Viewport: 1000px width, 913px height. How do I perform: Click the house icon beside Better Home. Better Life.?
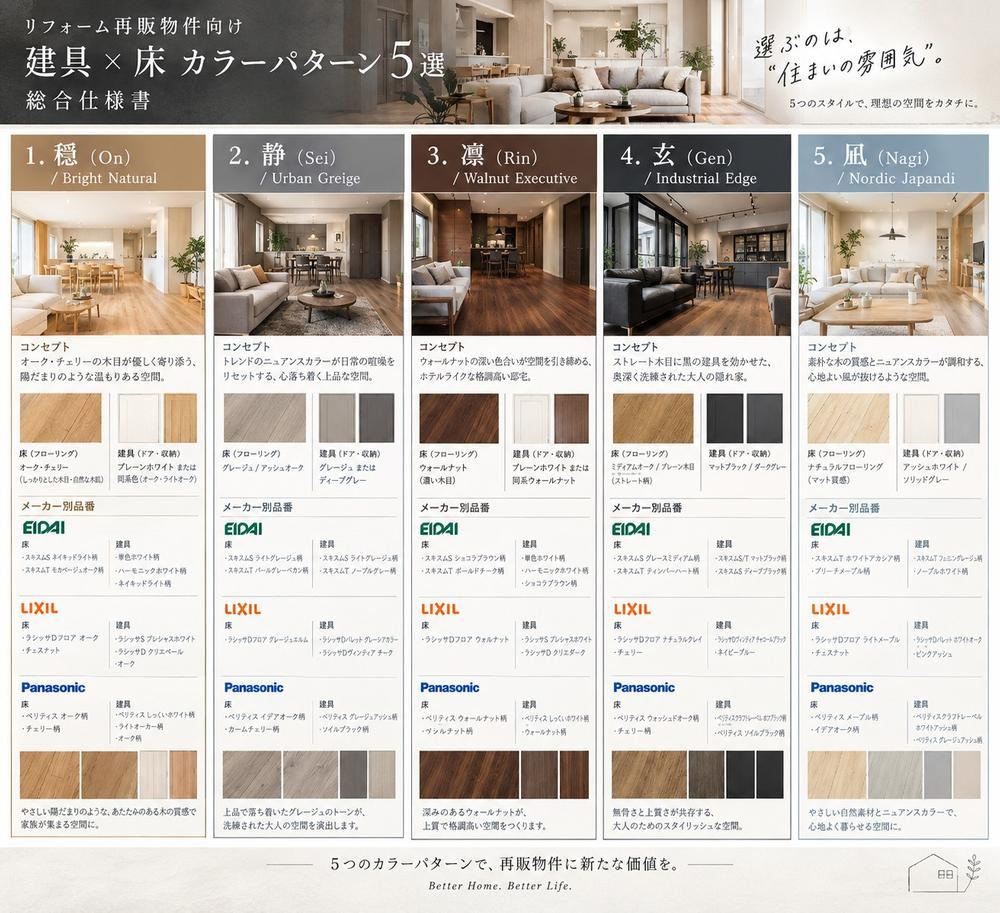(944, 873)
